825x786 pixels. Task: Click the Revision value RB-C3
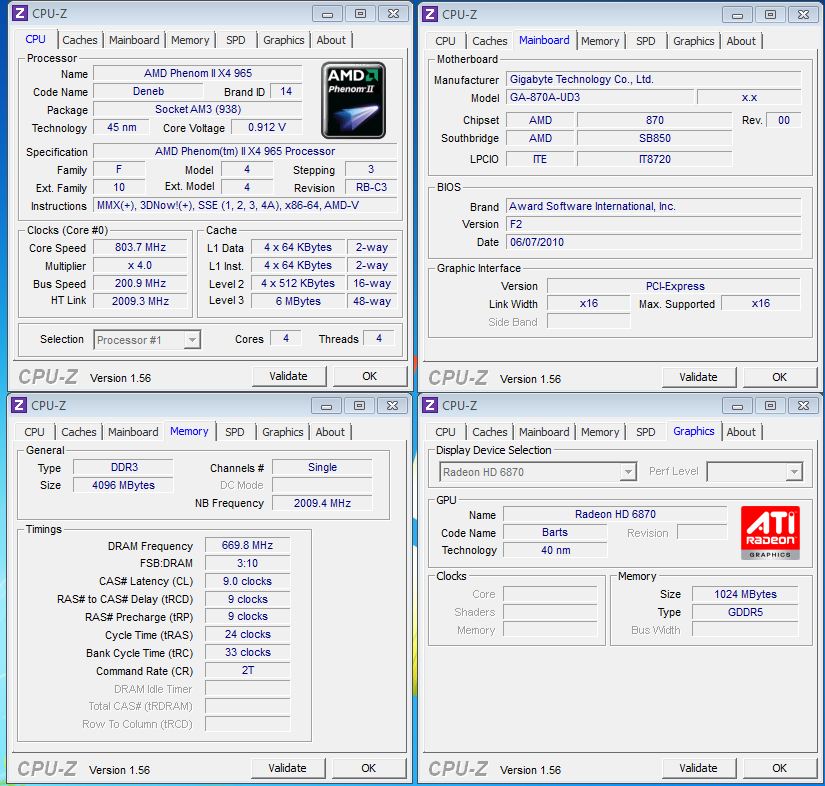(371, 187)
